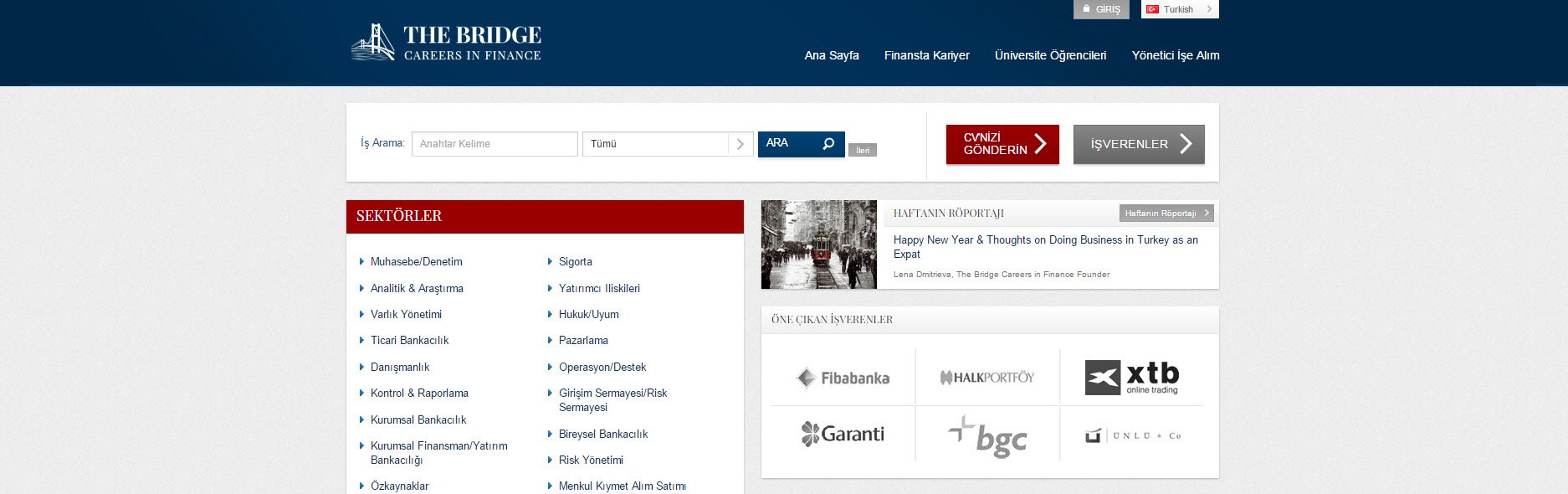Open the Garanti employer logo
This screenshot has width=1568, height=494.
pyautogui.click(x=843, y=434)
